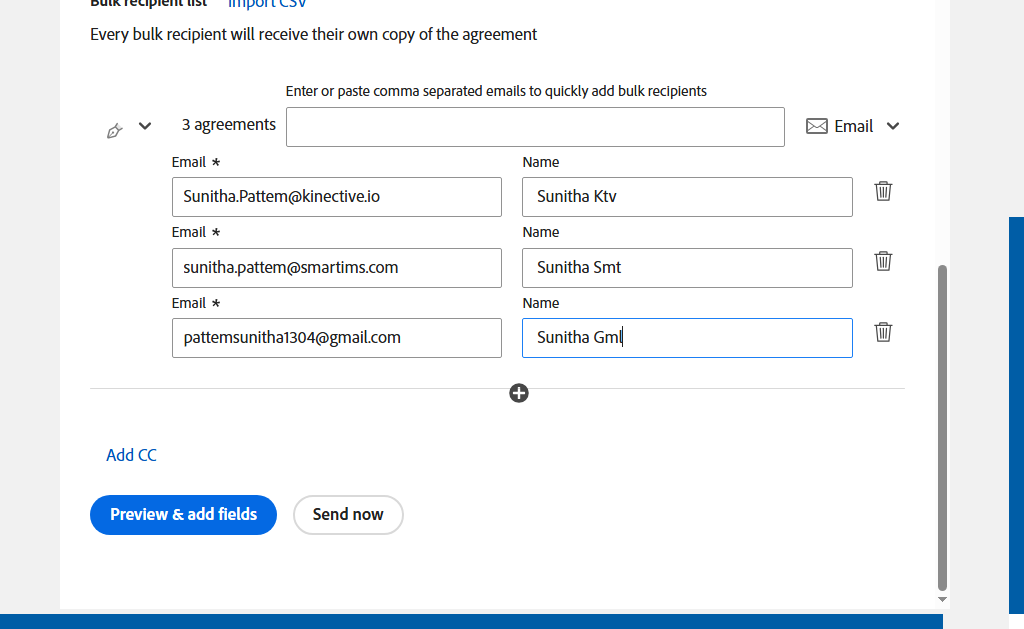1024x629 pixels.
Task: Click the signer role pen icon
Action: (x=115, y=131)
